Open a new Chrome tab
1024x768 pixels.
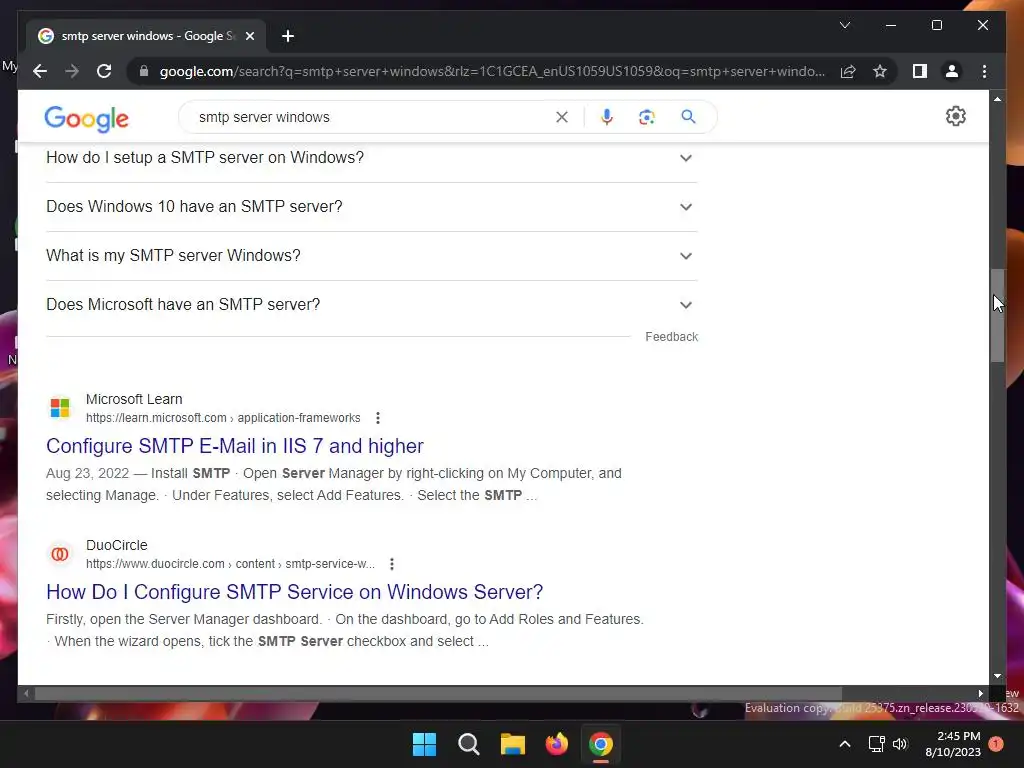point(288,36)
